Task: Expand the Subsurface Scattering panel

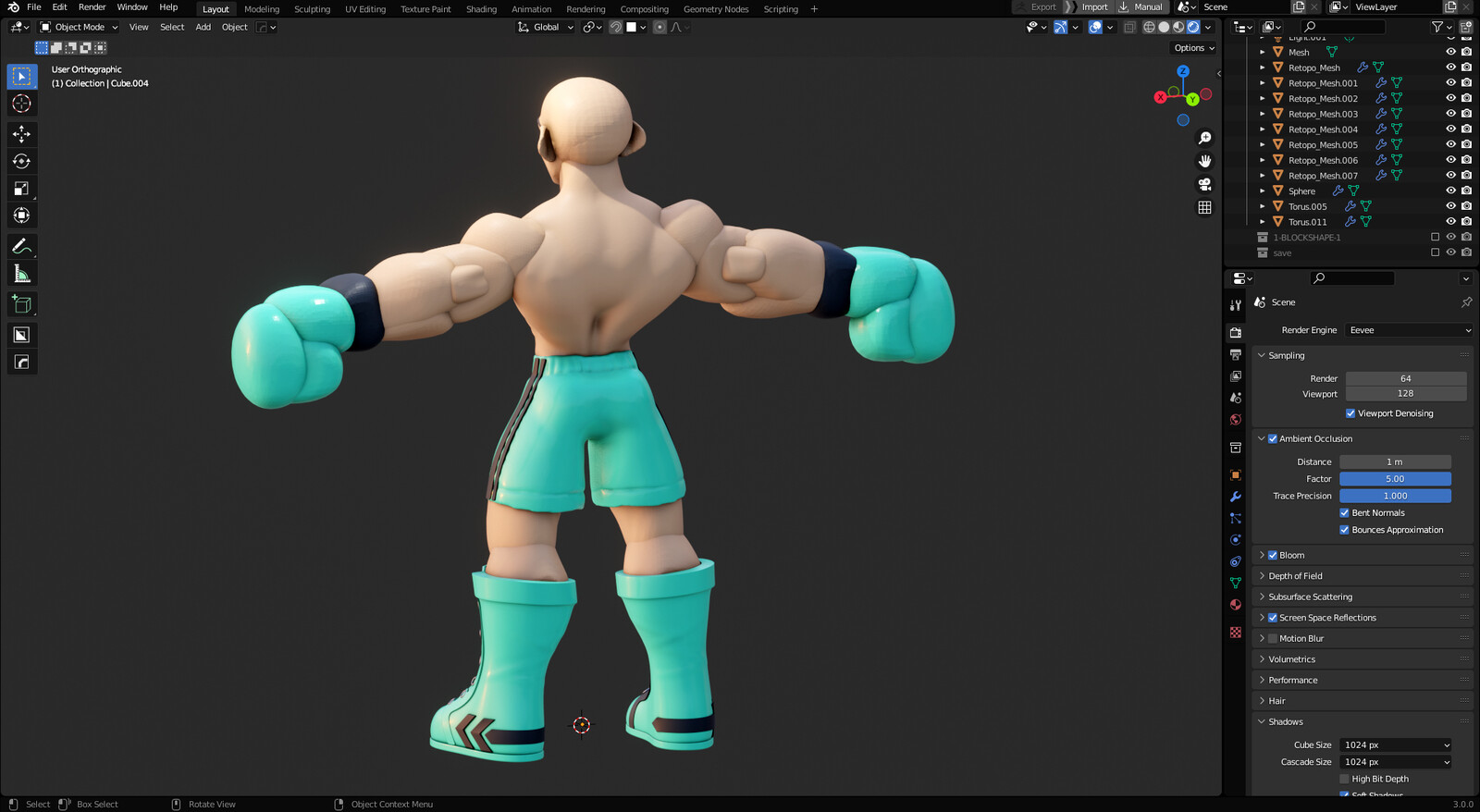Action: [x=1362, y=597]
